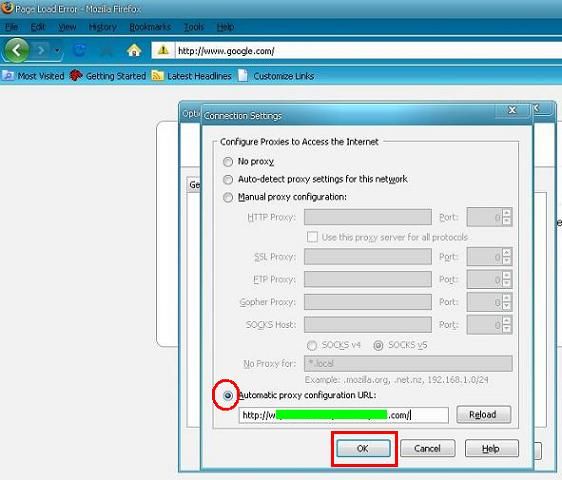Viewport: 562px width, 480px height.
Task: Click the automatic proxy configuration URL field
Action: click(x=343, y=415)
